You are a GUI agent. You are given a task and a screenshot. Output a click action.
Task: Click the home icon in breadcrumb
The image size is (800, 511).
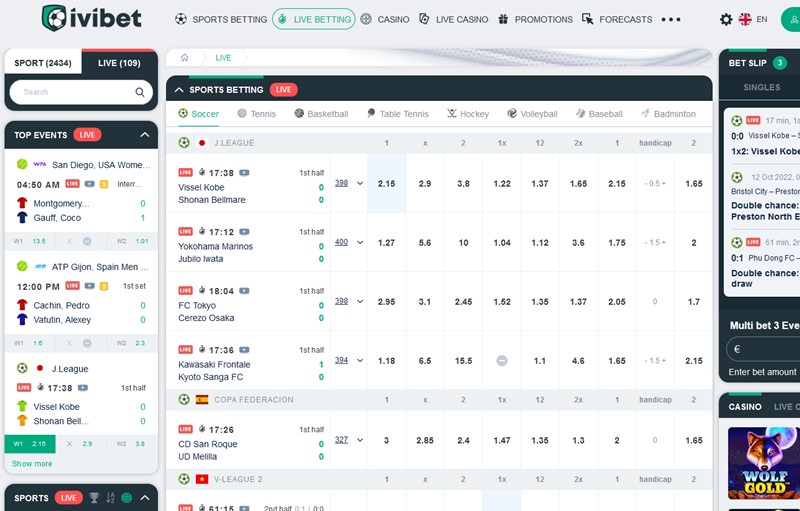tap(185, 58)
